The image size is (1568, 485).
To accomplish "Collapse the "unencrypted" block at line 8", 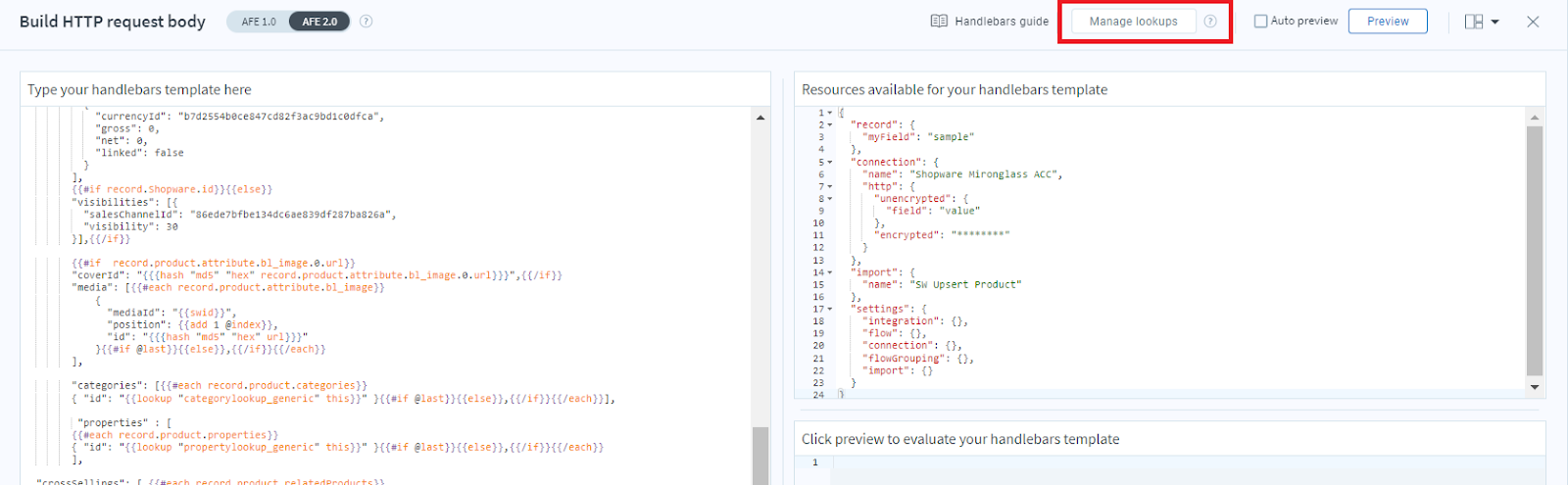I will pos(830,199).
